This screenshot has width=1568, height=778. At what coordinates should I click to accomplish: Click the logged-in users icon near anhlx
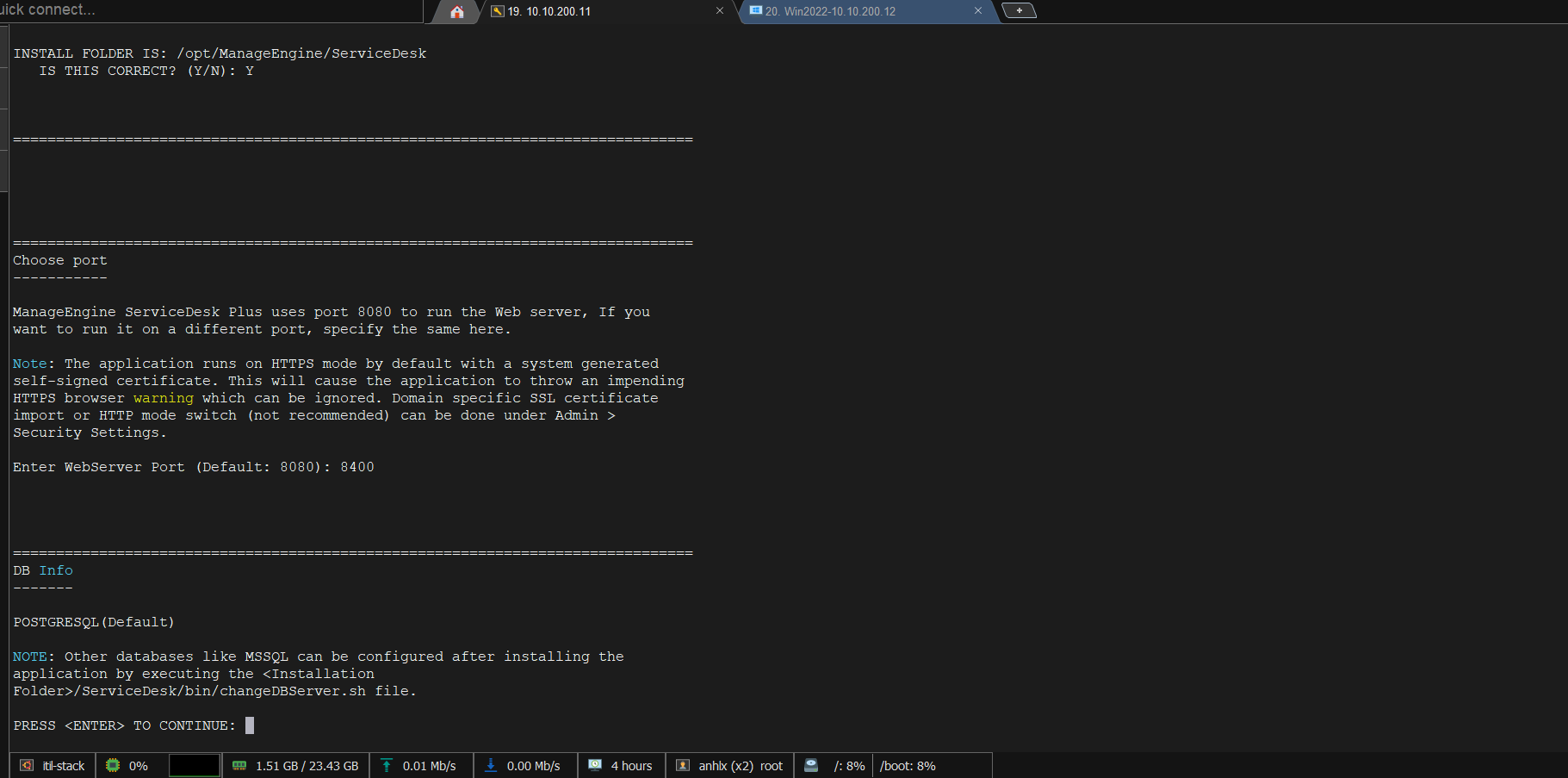point(683,765)
